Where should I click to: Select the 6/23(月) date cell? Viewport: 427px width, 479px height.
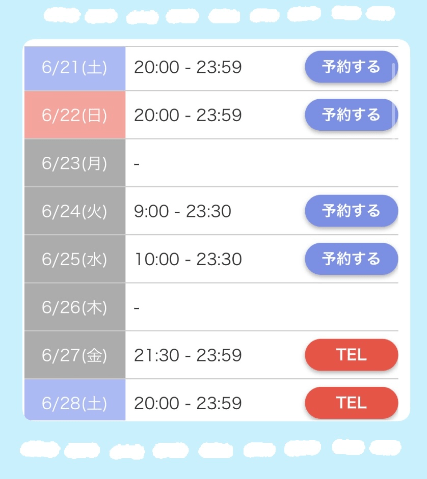tap(75, 163)
